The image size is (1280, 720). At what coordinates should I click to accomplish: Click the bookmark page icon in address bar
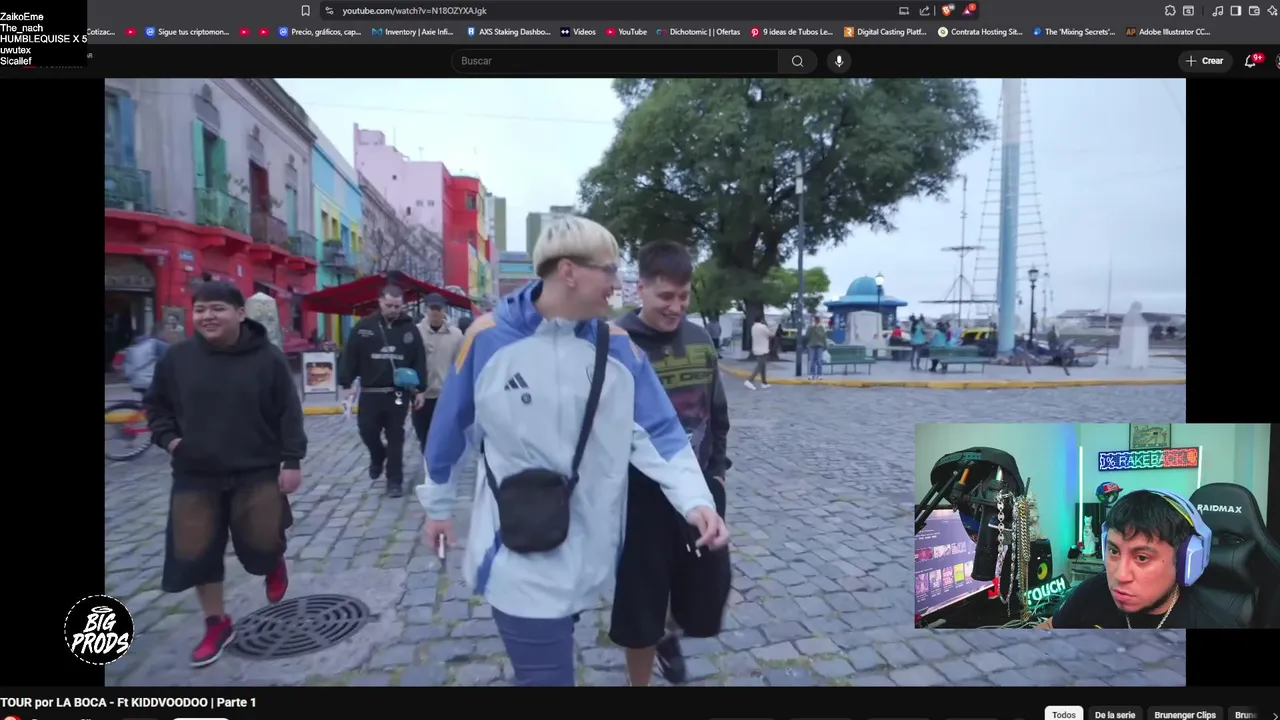(305, 10)
